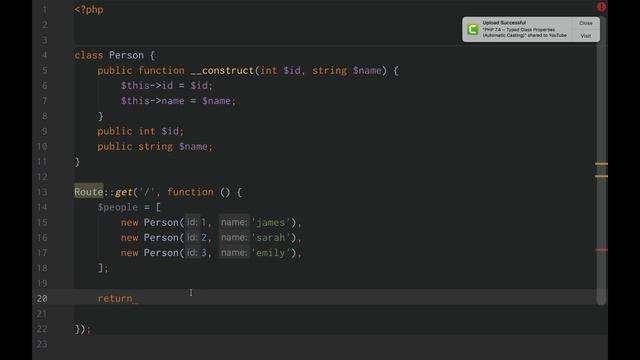
Task: Place cursor on '<?php' opening tag
Action: click(89, 10)
